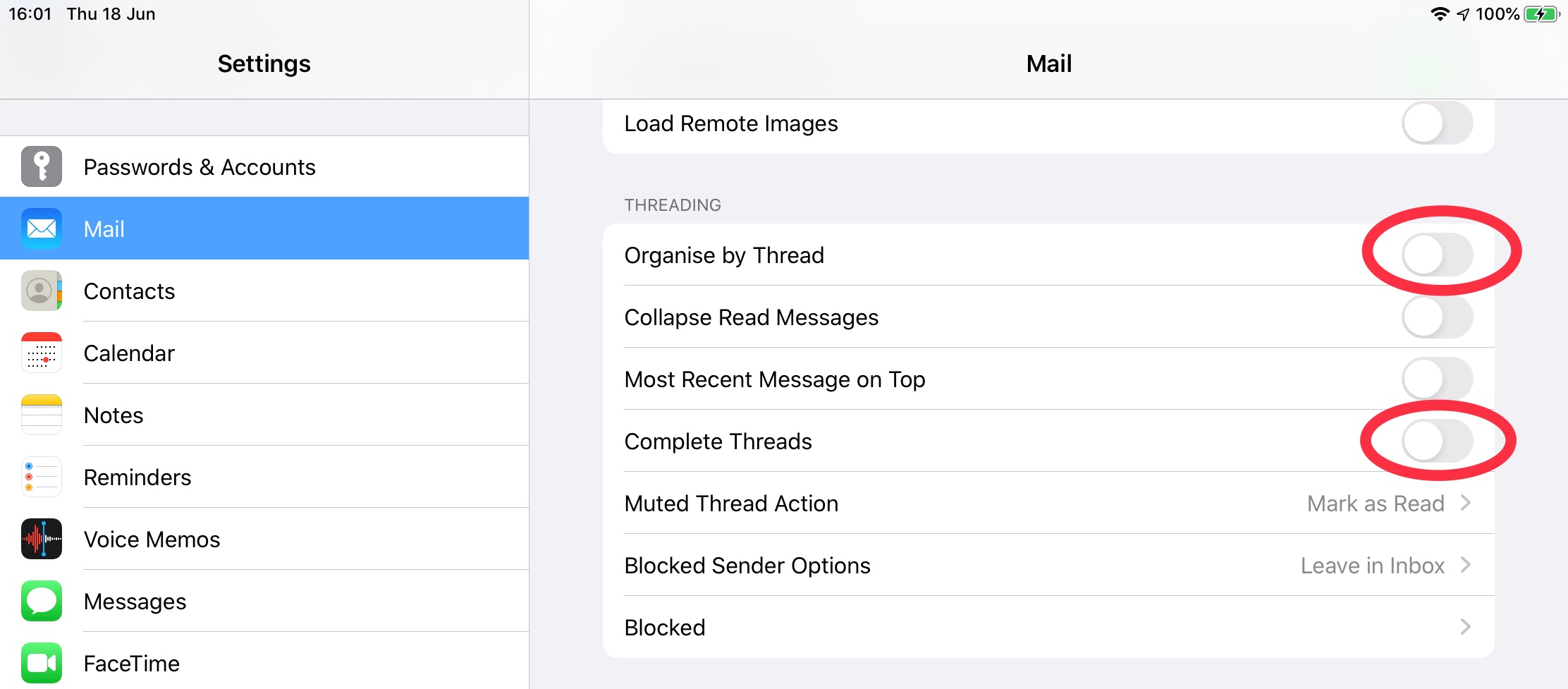The image size is (1568, 689).
Task: Tap the Reminders list icon
Action: pos(42,477)
